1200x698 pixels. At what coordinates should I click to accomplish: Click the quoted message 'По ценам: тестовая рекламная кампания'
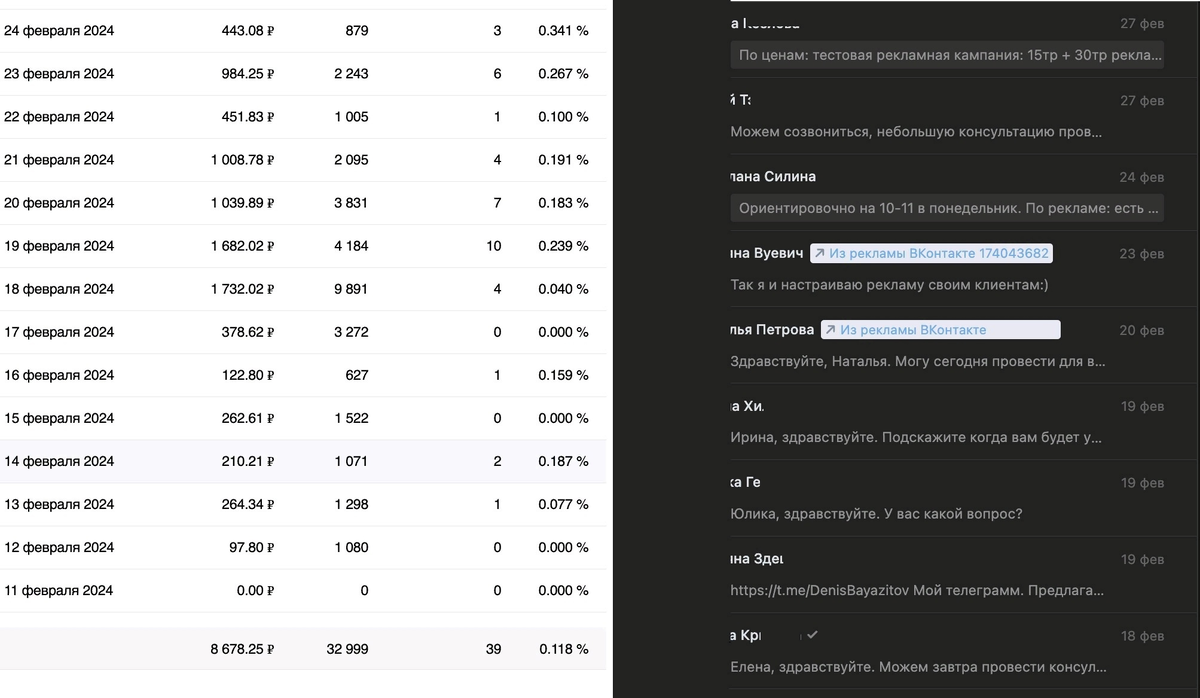tap(949, 56)
